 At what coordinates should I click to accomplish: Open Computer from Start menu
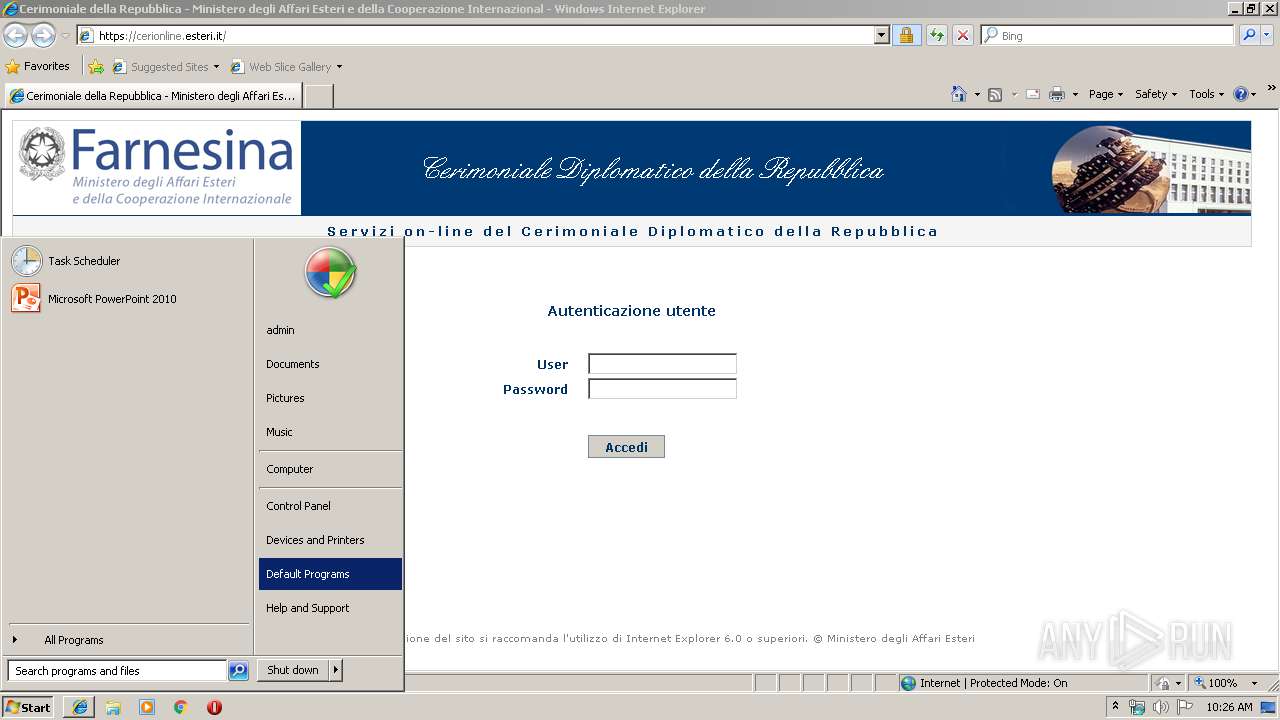(x=330, y=469)
